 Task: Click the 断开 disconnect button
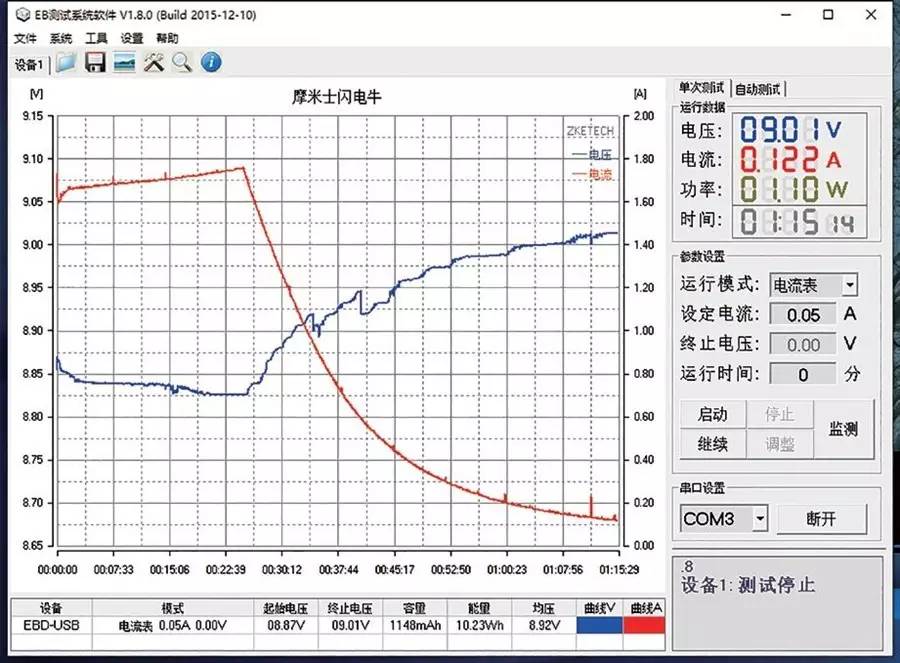coord(824,518)
